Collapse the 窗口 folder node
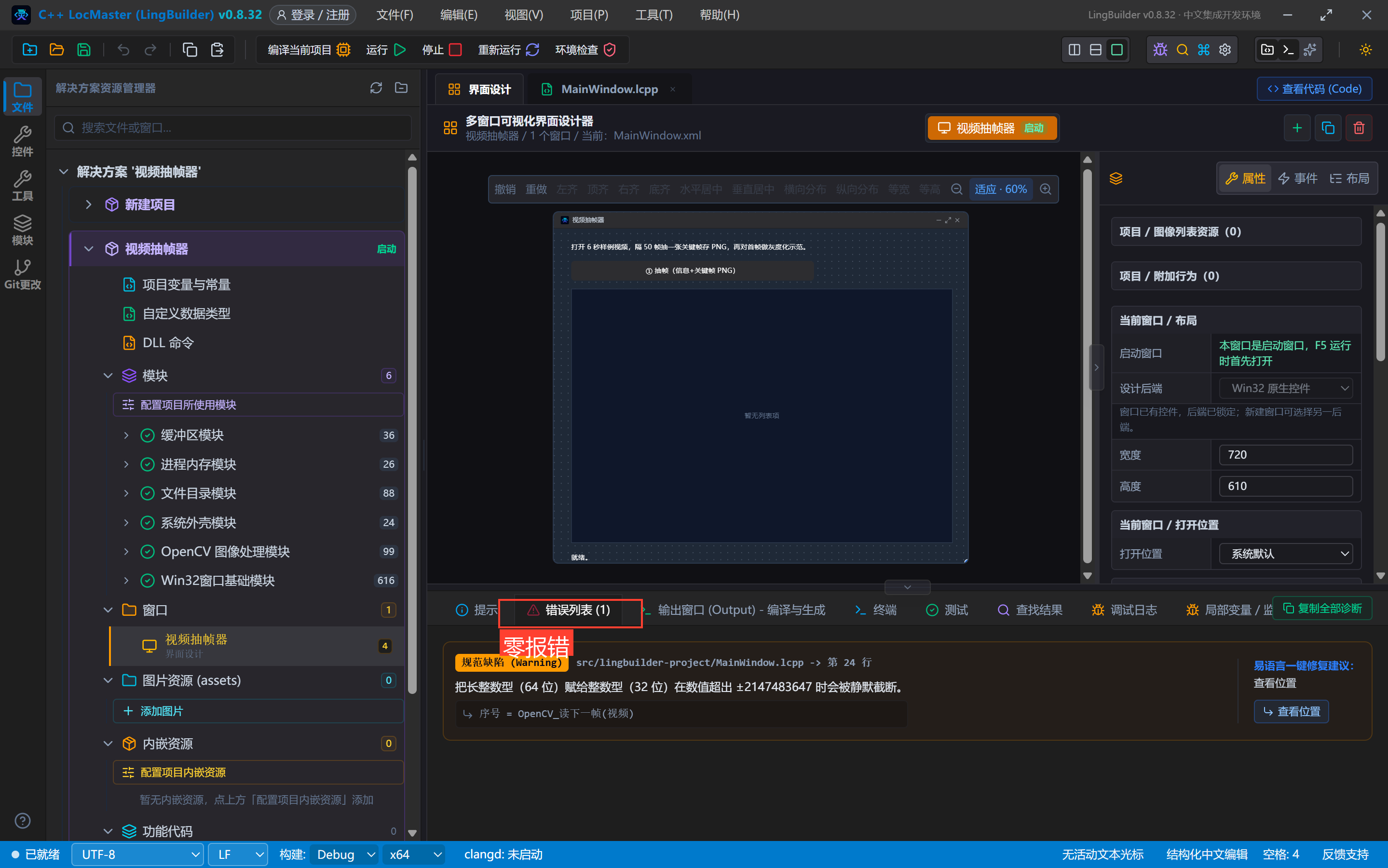Viewport: 1388px width, 868px height. click(108, 610)
